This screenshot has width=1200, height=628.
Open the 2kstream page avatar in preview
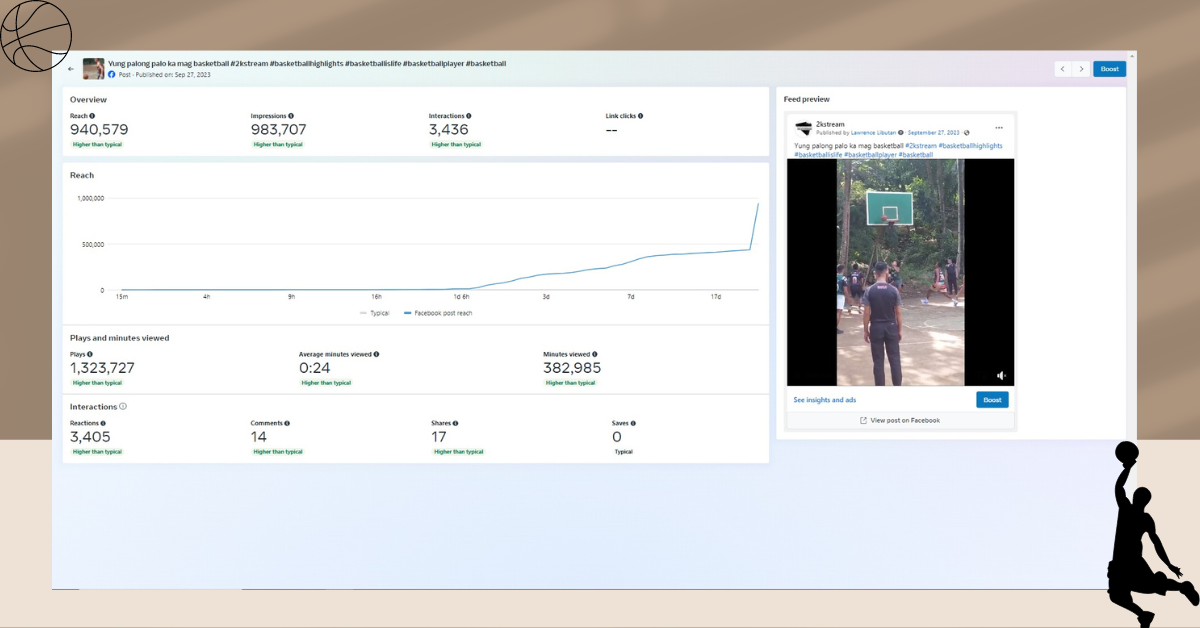[804, 128]
